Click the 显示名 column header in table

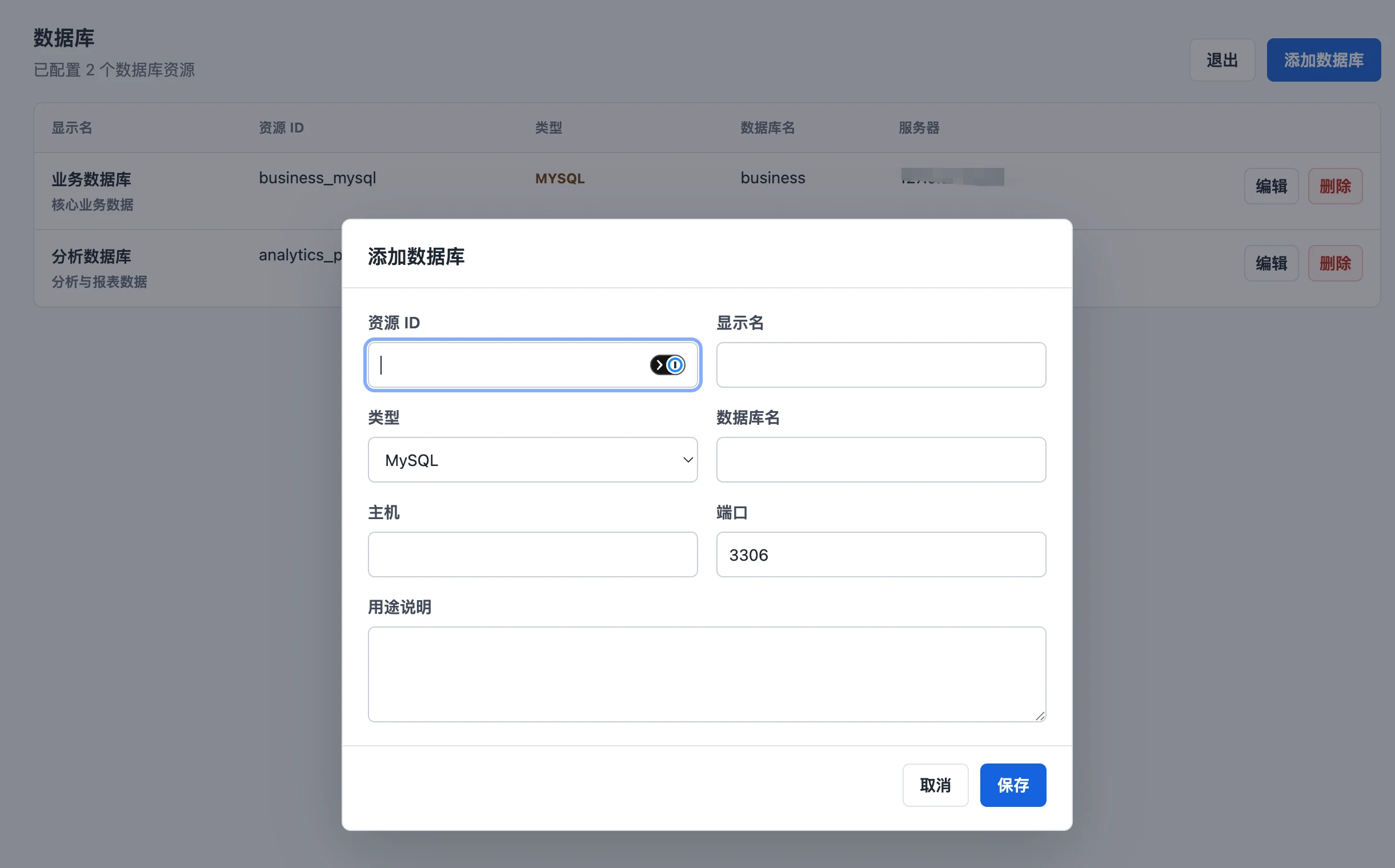(72, 127)
